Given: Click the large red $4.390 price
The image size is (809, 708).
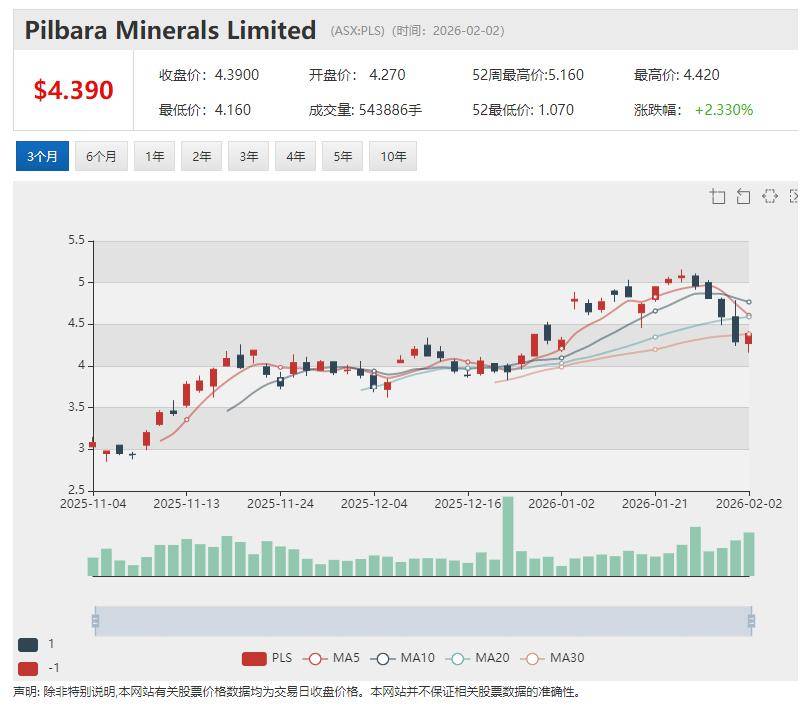Looking at the screenshot, I should (x=73, y=90).
